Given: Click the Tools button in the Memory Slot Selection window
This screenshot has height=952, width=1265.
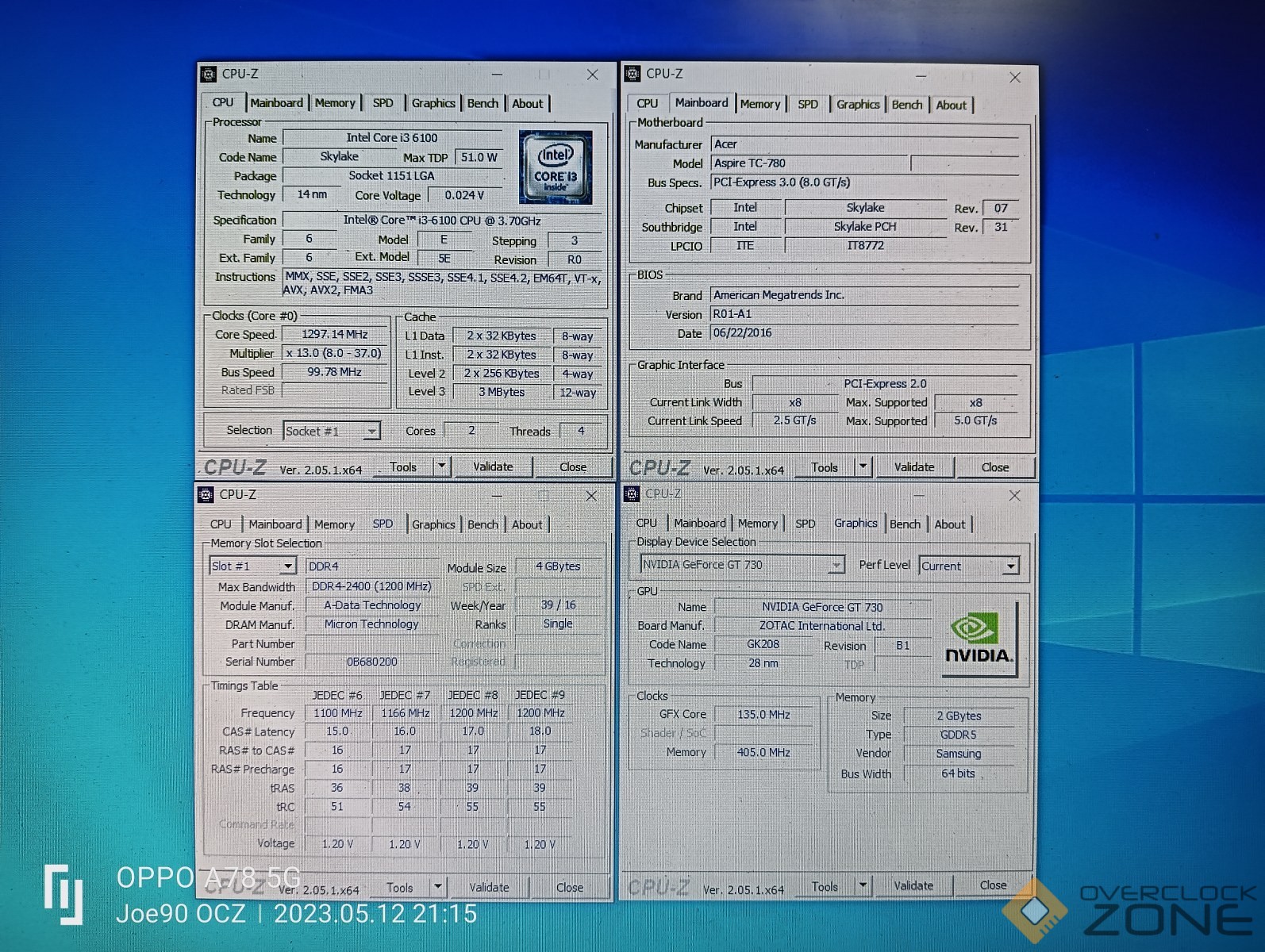Looking at the screenshot, I should 400,888.
